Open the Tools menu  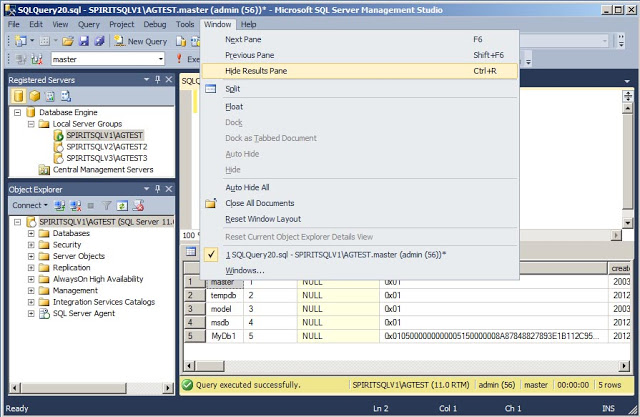point(185,24)
